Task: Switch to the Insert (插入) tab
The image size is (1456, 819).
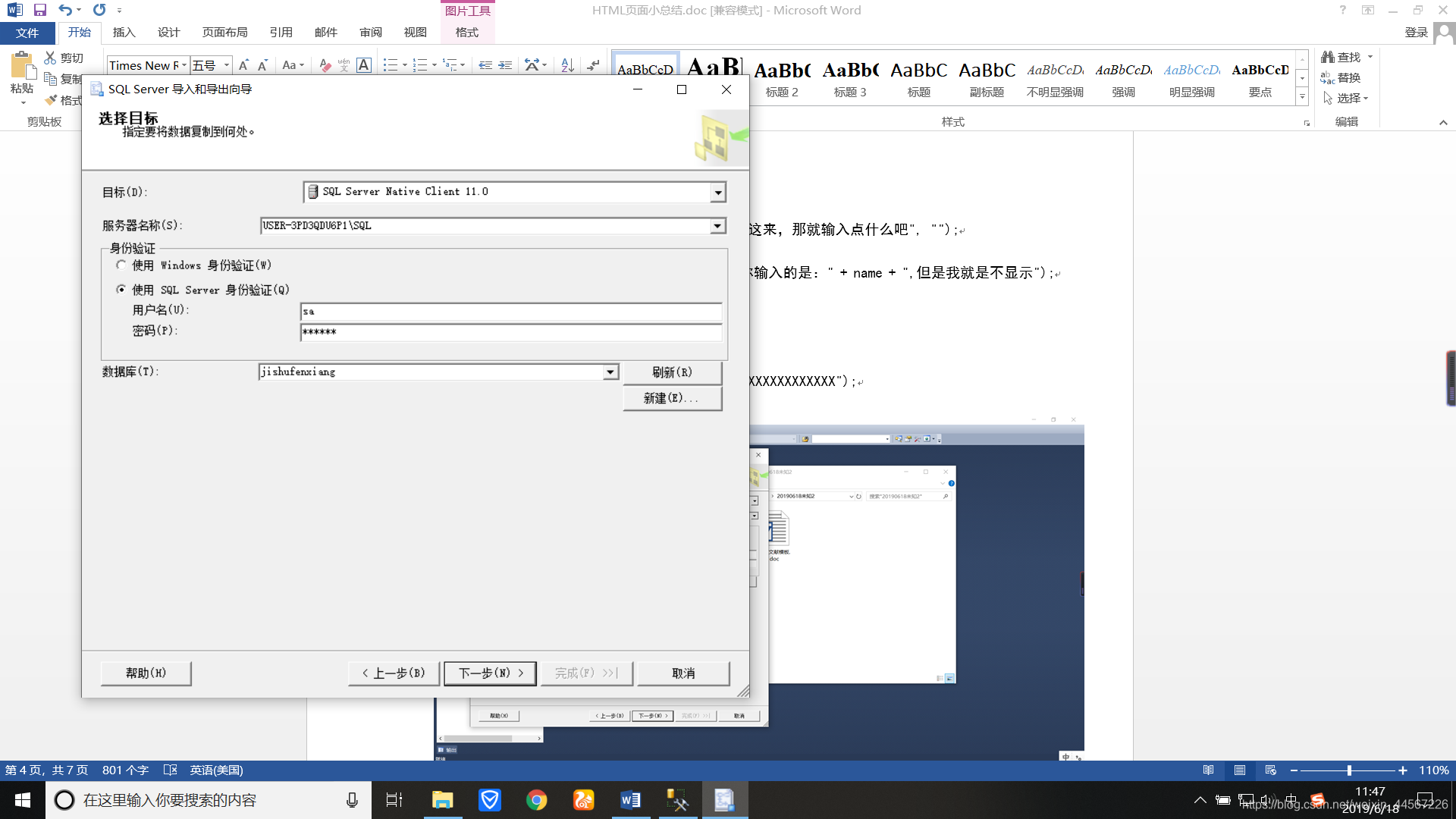Action: tap(124, 32)
